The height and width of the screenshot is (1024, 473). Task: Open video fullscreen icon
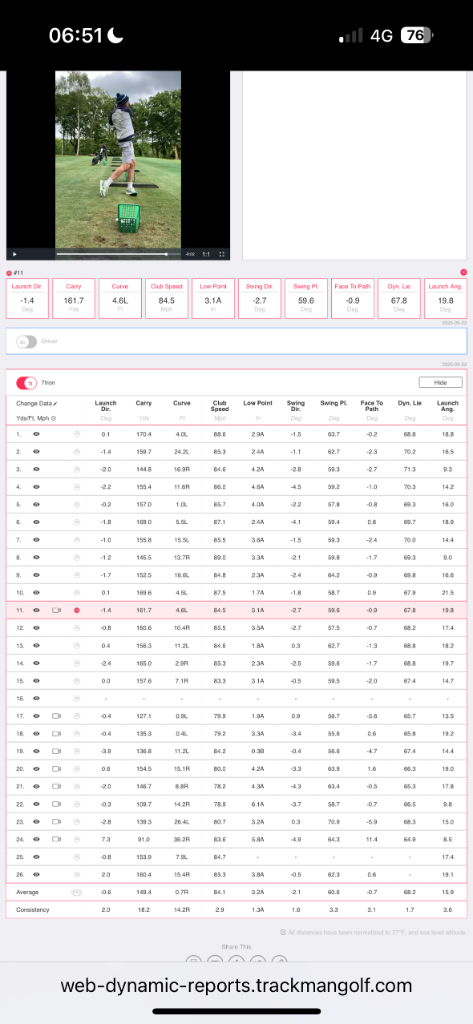point(222,254)
